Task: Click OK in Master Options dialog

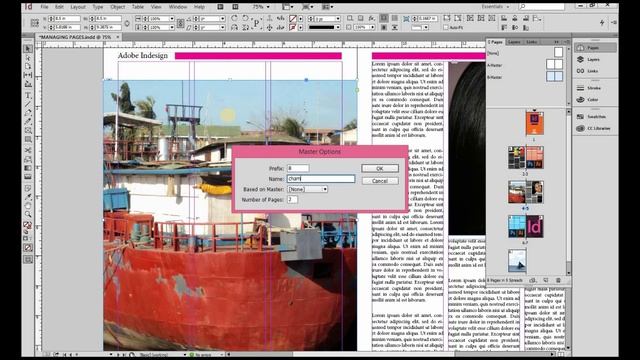Action: click(x=380, y=169)
